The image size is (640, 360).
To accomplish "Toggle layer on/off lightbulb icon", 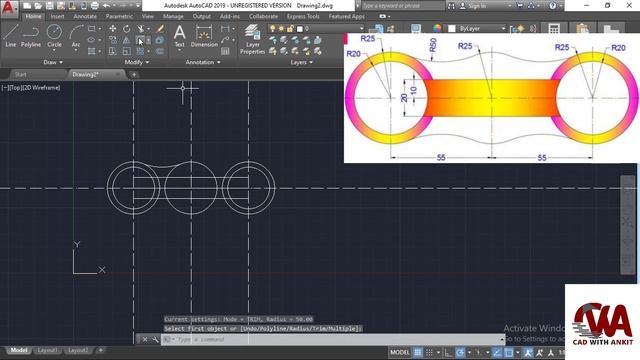I will click(273, 29).
